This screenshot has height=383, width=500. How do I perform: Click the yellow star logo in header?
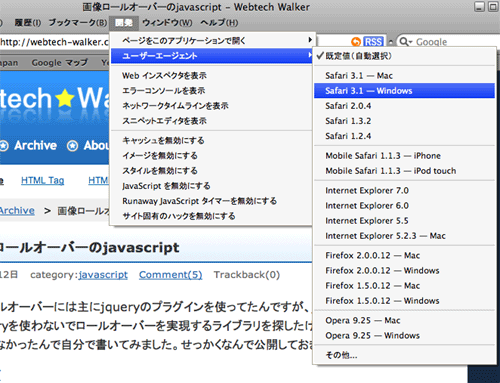coord(64,99)
